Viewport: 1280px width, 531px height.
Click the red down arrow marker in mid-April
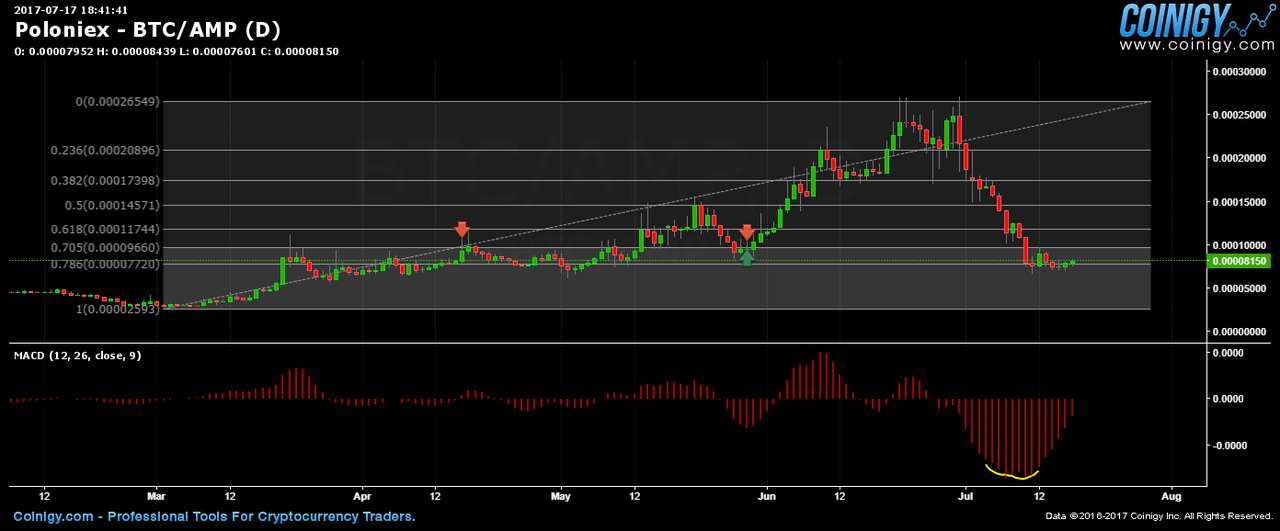[x=462, y=231]
